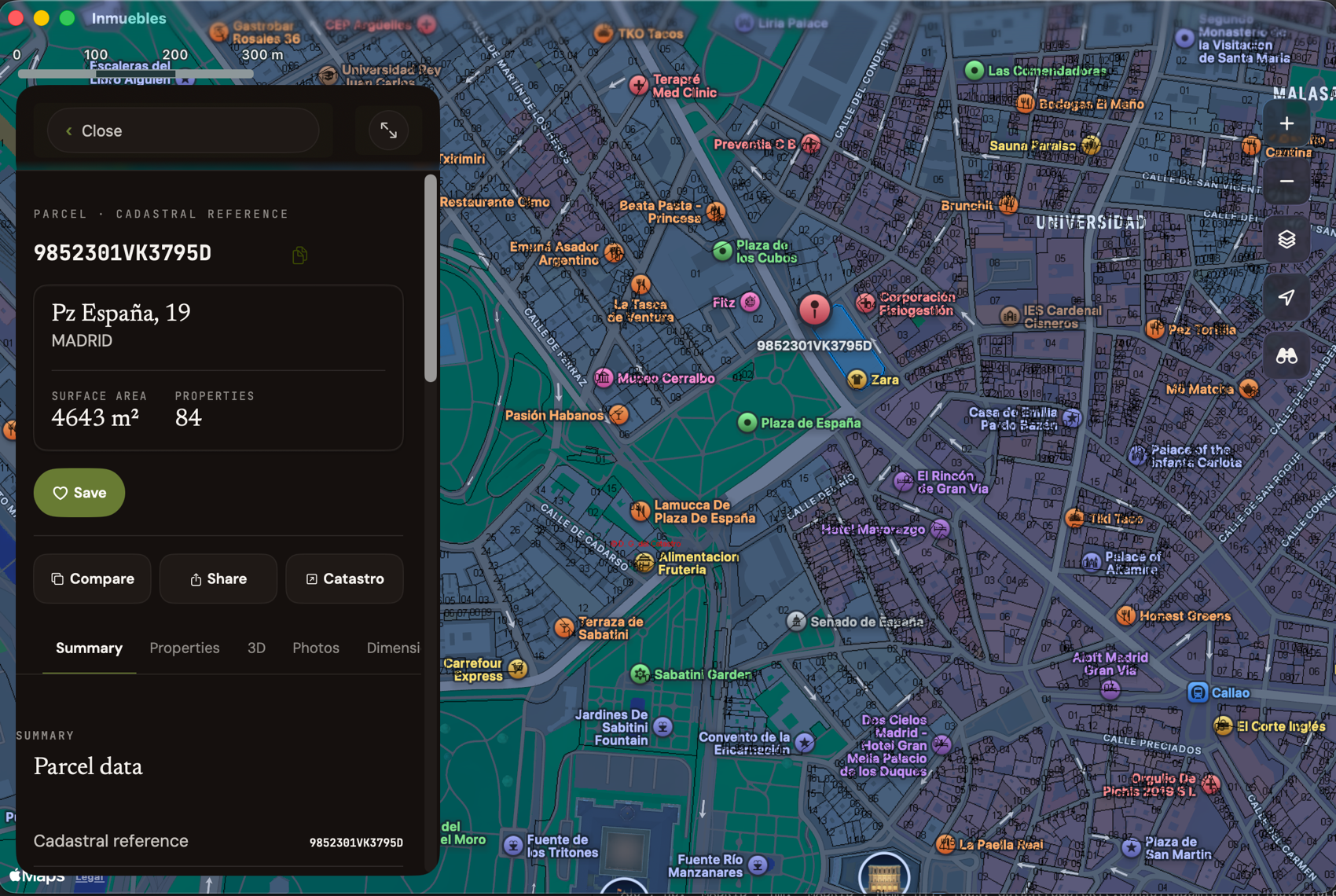Click the 4643 m² surface area value

coord(95,417)
